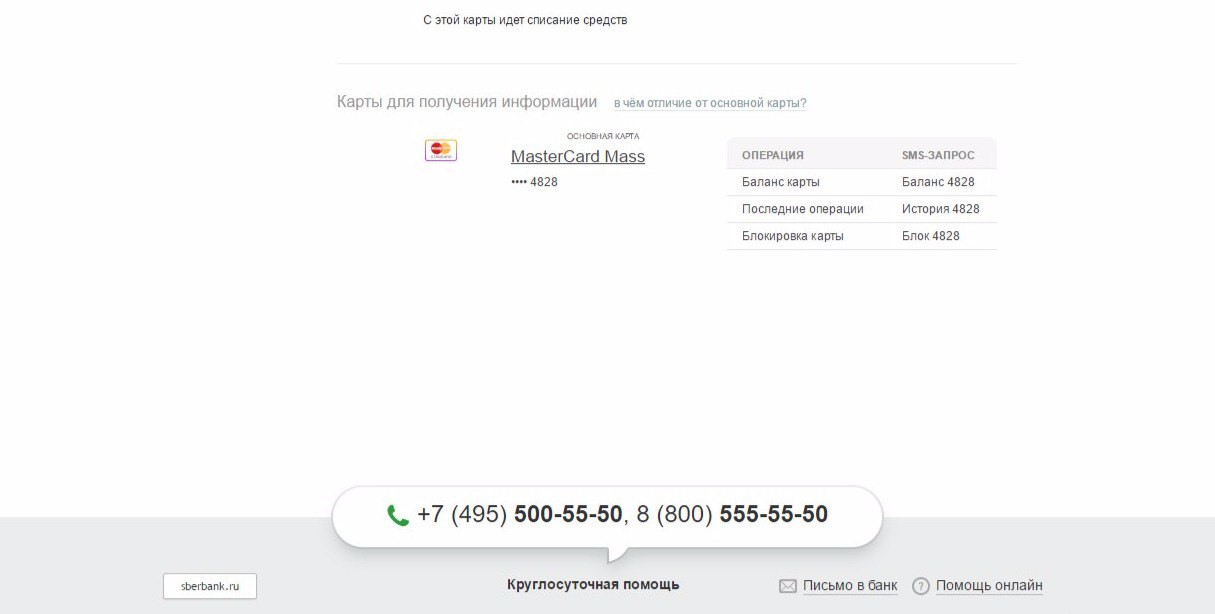The width and height of the screenshot is (1215, 614).
Task: Select the Блокировка карты row
Action: [862, 236]
